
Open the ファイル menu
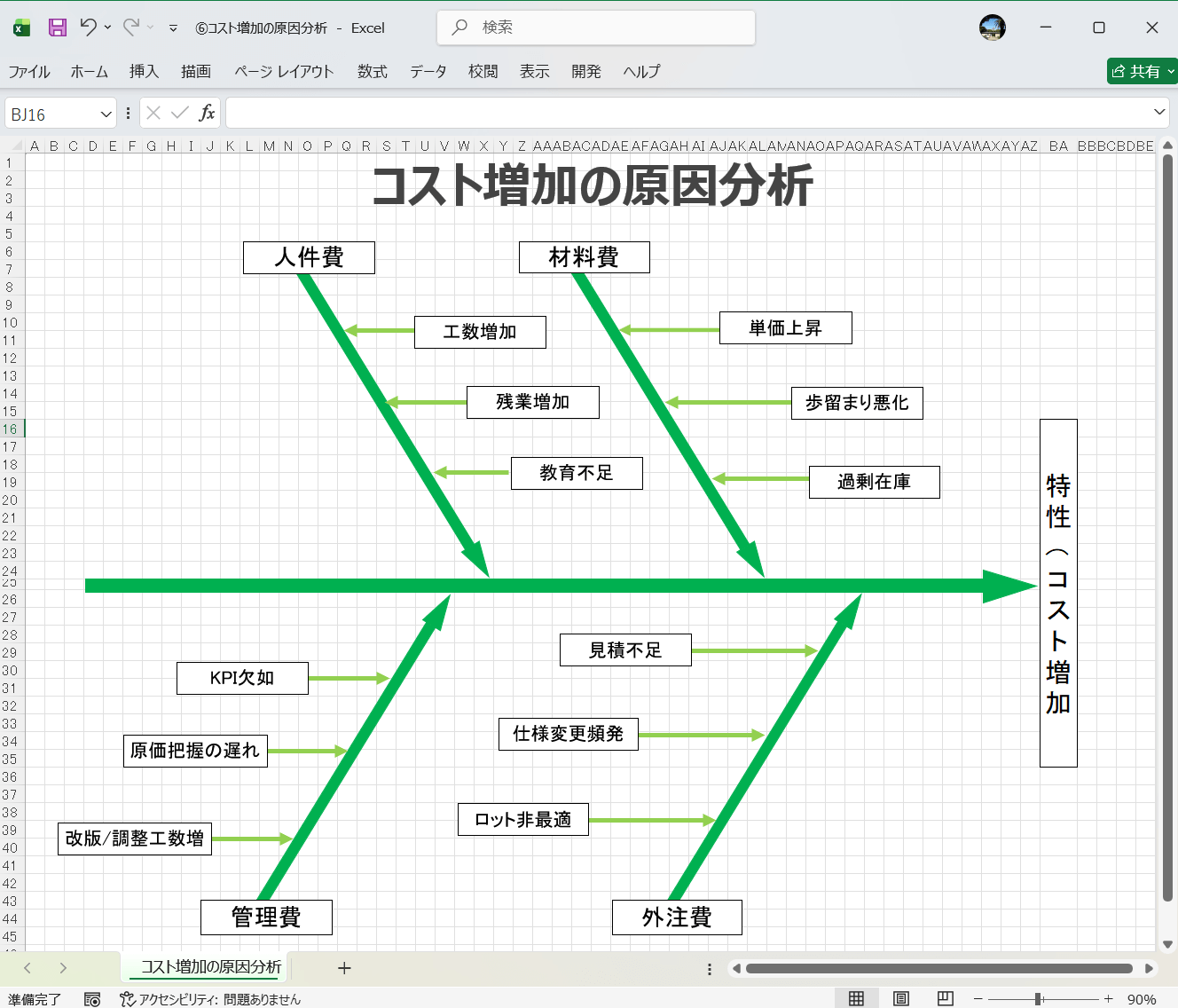tap(29, 72)
